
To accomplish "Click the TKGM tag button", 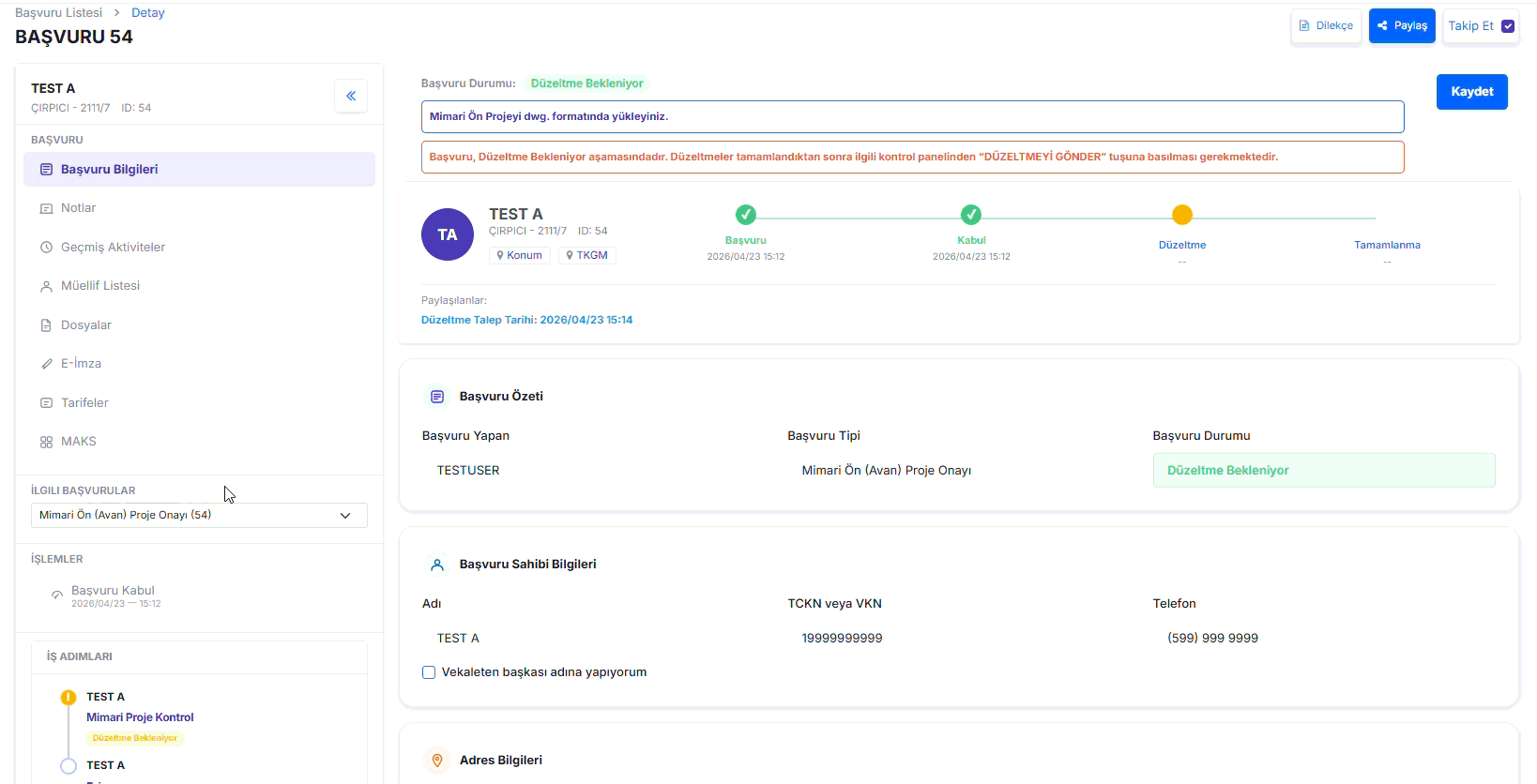I will (x=587, y=255).
